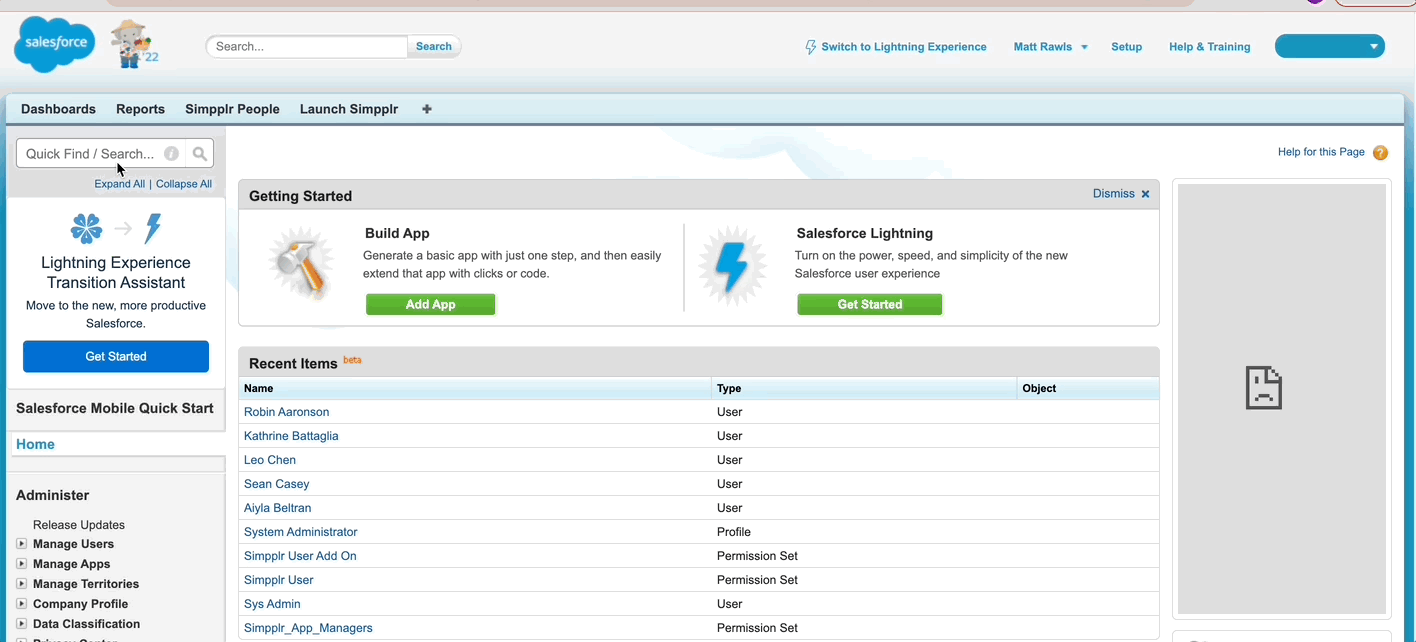Open recent item Robin Aaronson
Screen dimensions: 1416x642
pyautogui.click(x=286, y=412)
